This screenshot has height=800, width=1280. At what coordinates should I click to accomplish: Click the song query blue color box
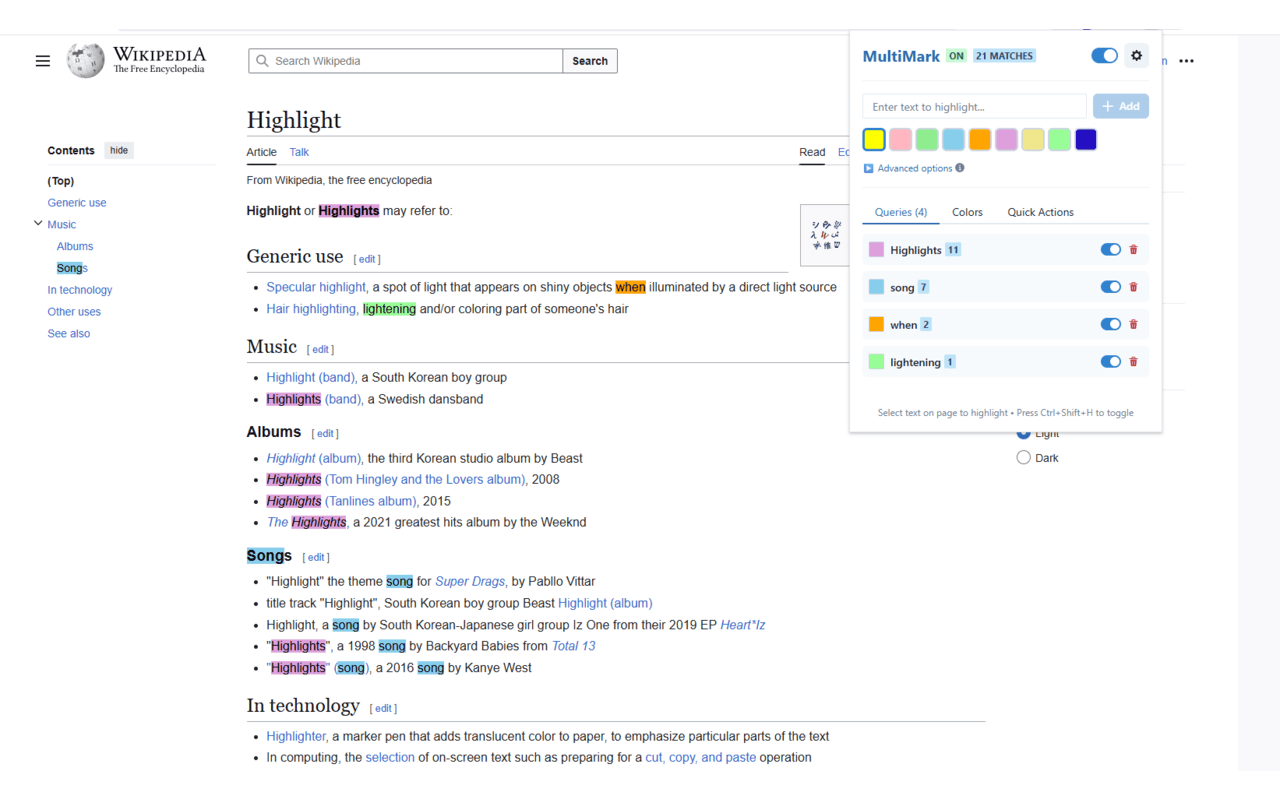click(876, 287)
